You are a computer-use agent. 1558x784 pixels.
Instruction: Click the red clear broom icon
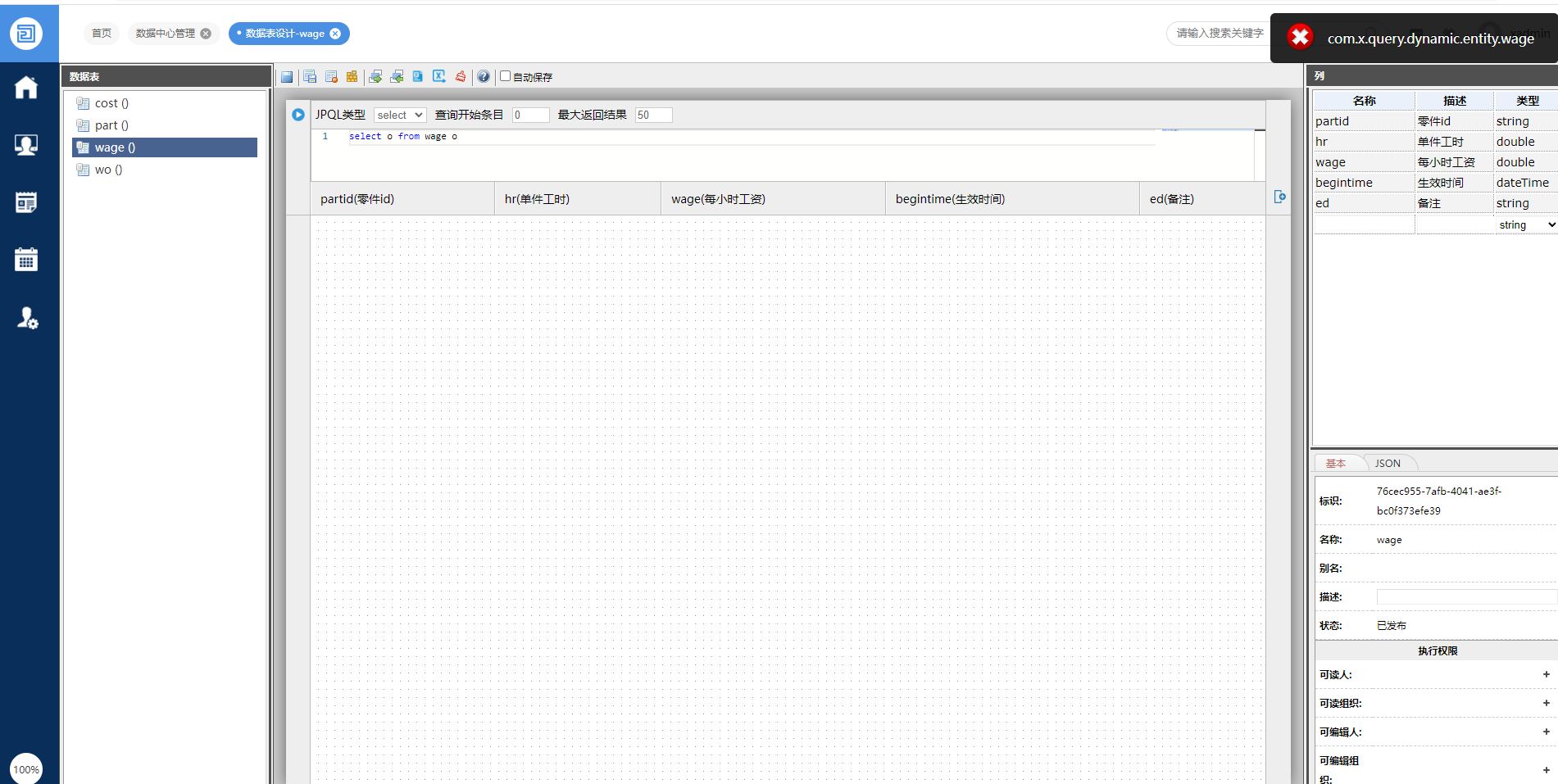(x=461, y=77)
